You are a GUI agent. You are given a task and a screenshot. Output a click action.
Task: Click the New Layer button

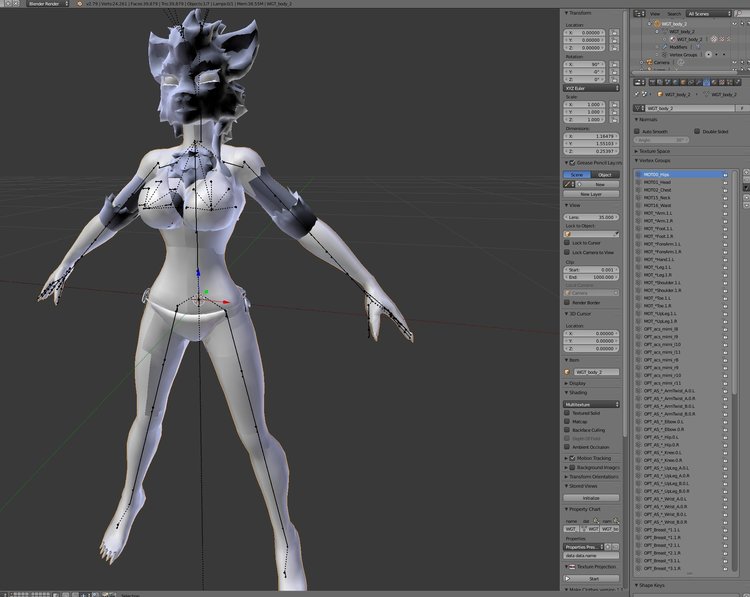(x=591, y=194)
